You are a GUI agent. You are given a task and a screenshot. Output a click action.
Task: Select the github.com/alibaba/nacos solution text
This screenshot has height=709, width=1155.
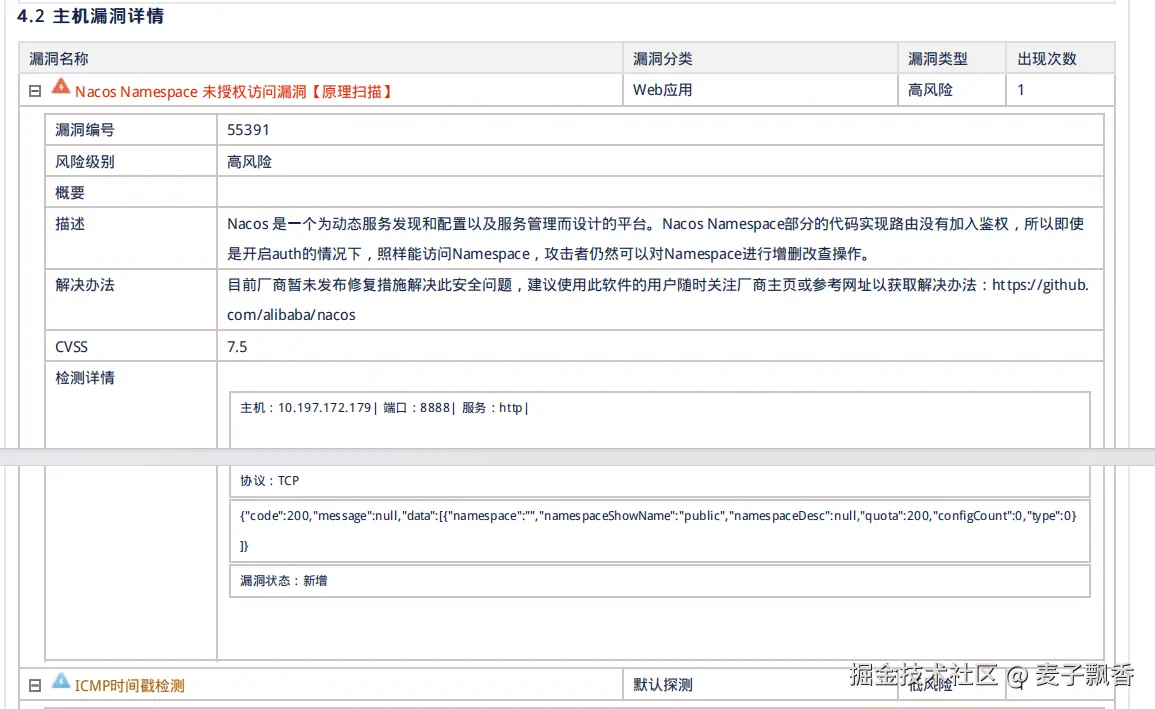point(658,300)
